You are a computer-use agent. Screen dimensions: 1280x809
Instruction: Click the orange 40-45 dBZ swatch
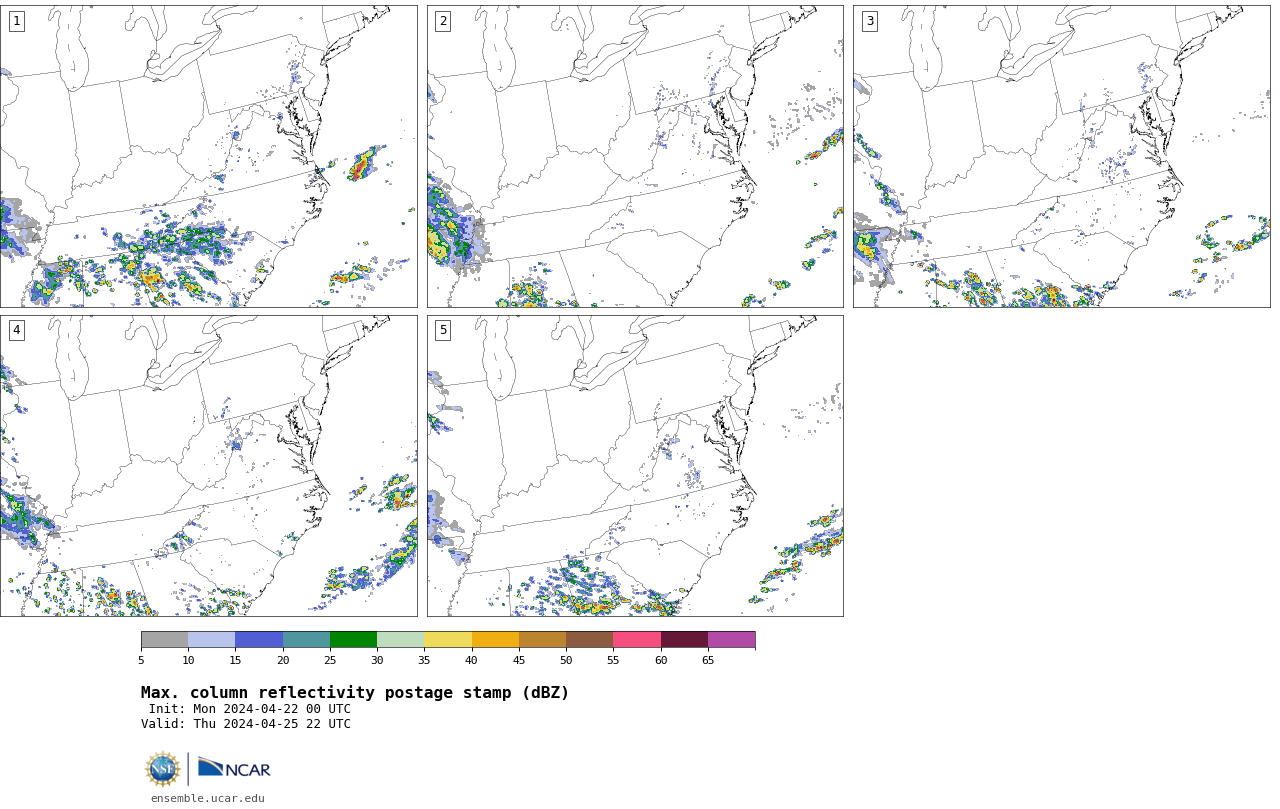point(495,640)
